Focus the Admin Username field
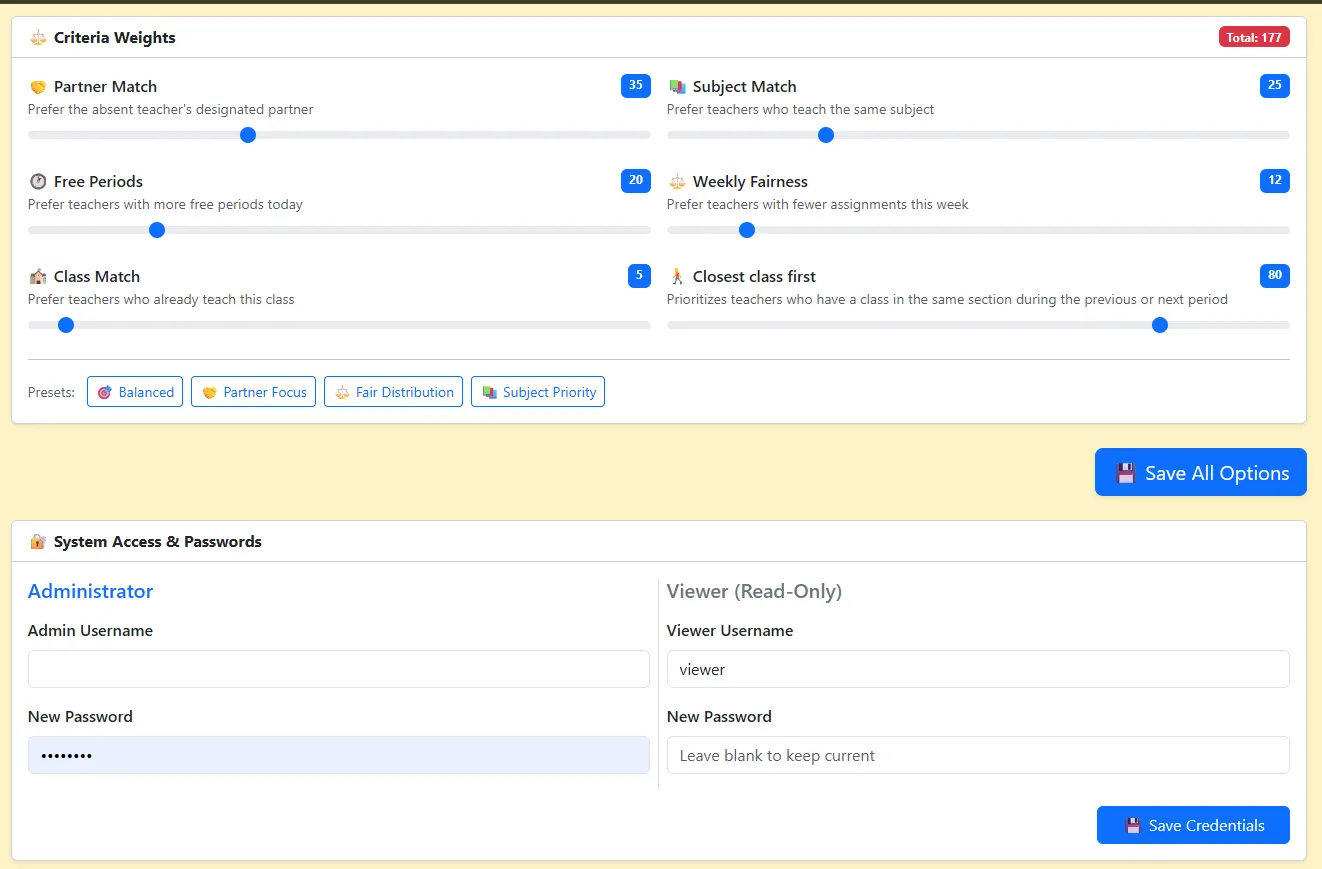This screenshot has width=1322, height=869. 339,669
